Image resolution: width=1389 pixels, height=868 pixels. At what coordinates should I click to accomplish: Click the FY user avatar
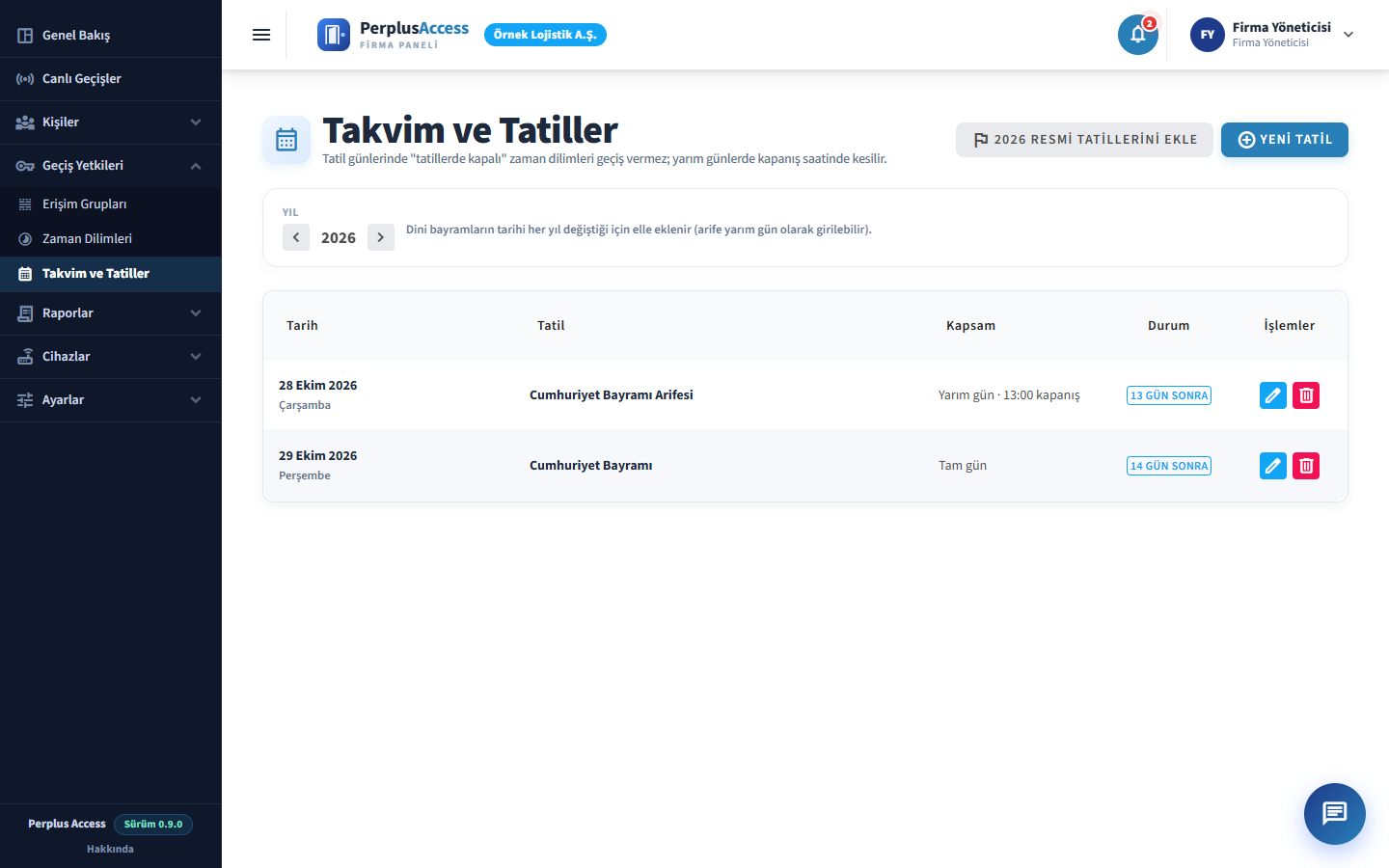1208,35
